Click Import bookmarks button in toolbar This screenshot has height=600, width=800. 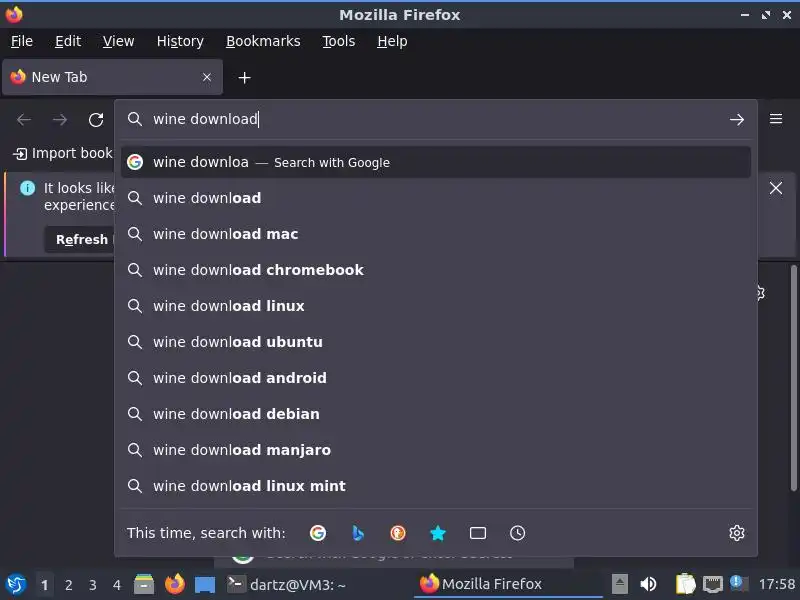pos(63,153)
